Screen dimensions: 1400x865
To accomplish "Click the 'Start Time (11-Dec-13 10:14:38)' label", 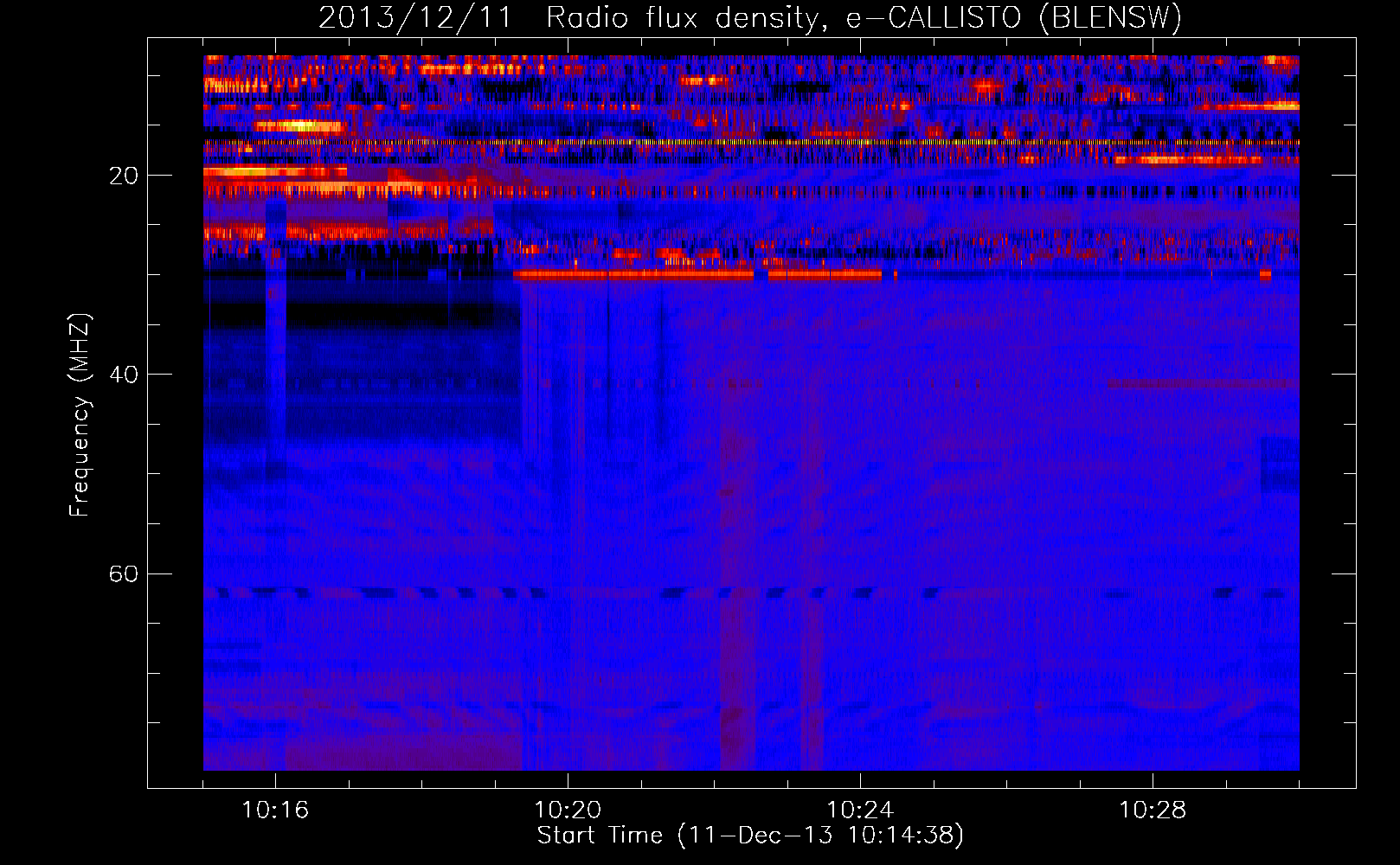I will pyautogui.click(x=750, y=835).
